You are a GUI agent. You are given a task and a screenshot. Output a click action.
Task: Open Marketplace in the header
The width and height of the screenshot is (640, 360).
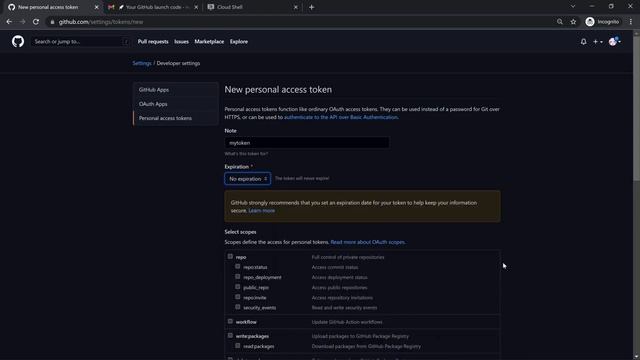pos(209,42)
